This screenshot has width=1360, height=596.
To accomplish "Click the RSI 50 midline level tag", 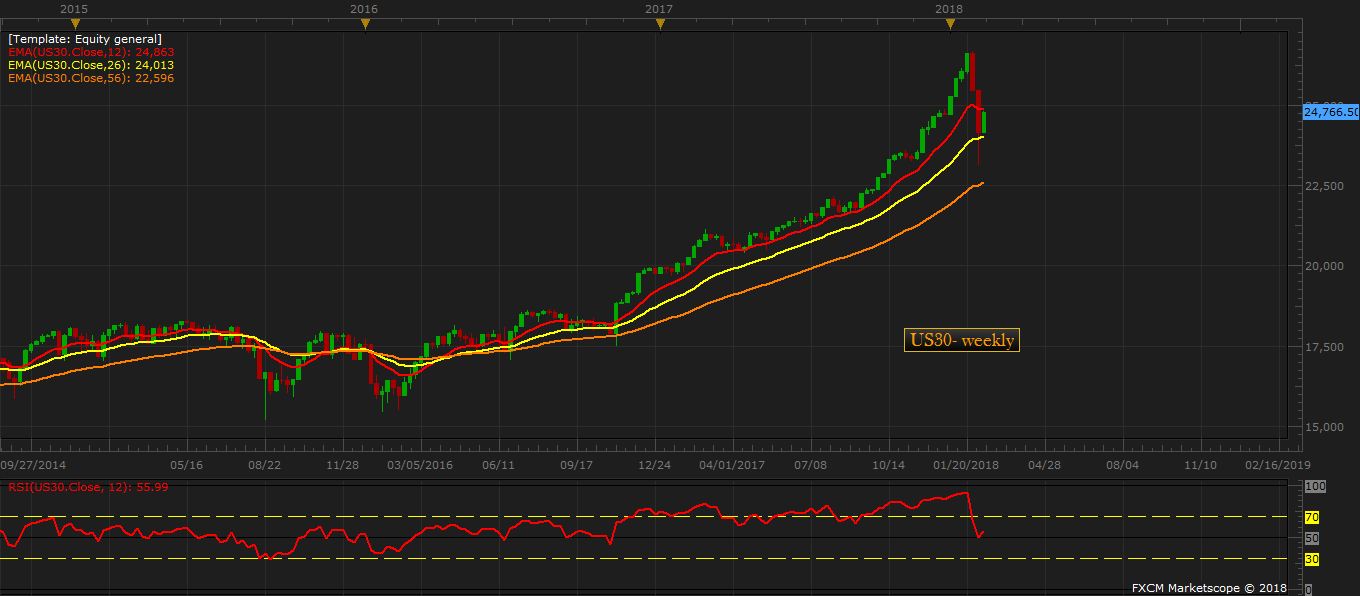I will [1312, 538].
